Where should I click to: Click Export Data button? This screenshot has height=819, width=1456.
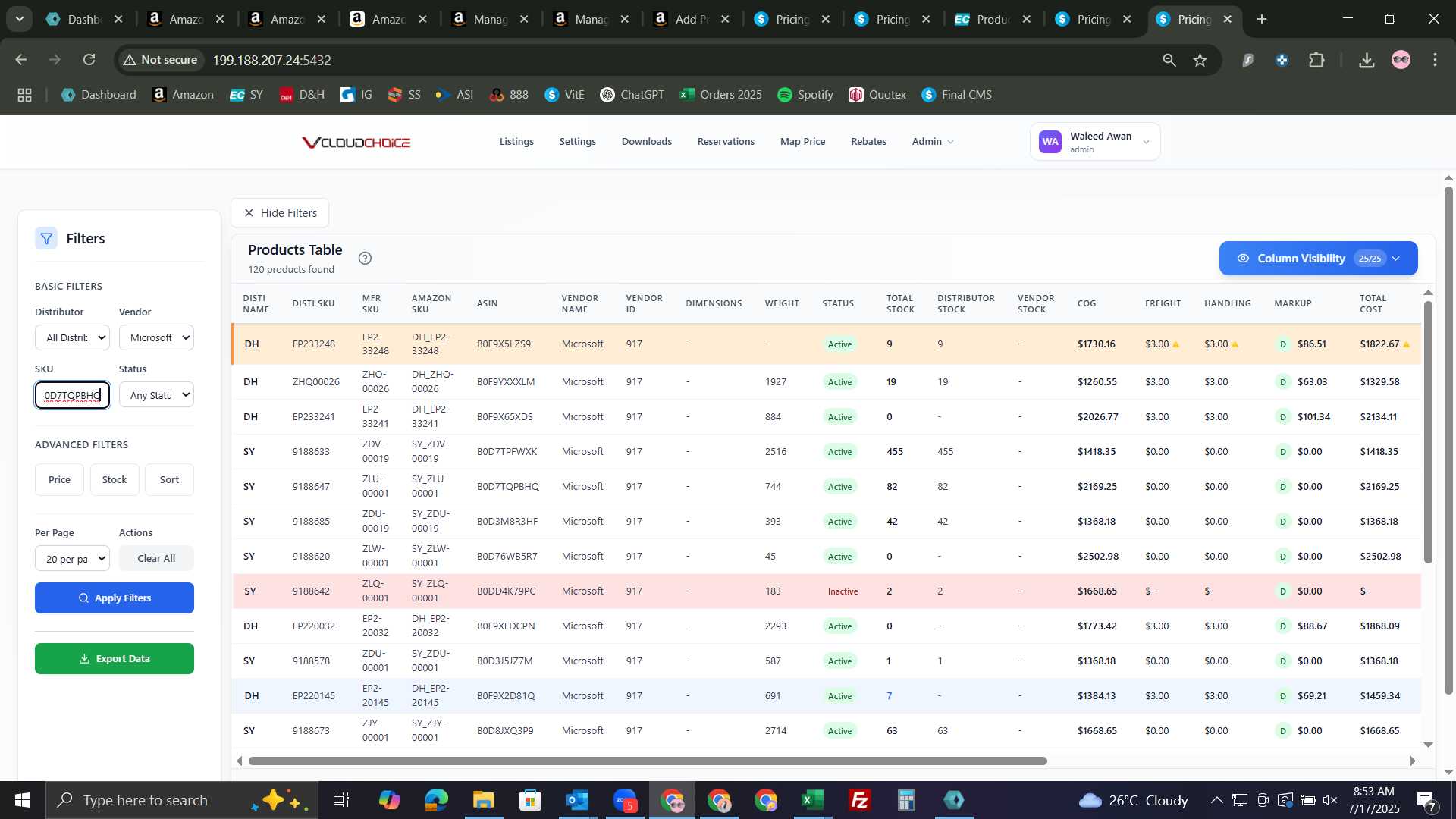tap(115, 659)
